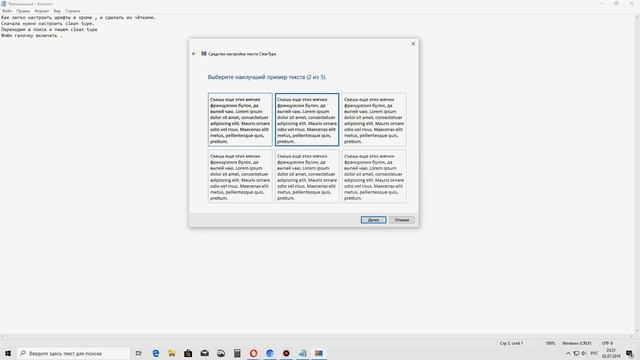This screenshot has height=360, width=640.
Task: Click Далее to continue the wizard
Action: (373, 220)
